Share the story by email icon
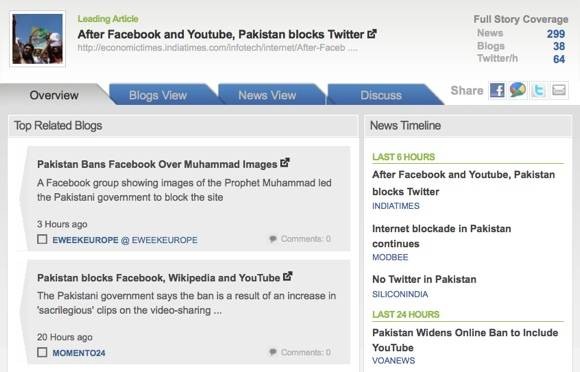The image size is (580, 372). 559,90
